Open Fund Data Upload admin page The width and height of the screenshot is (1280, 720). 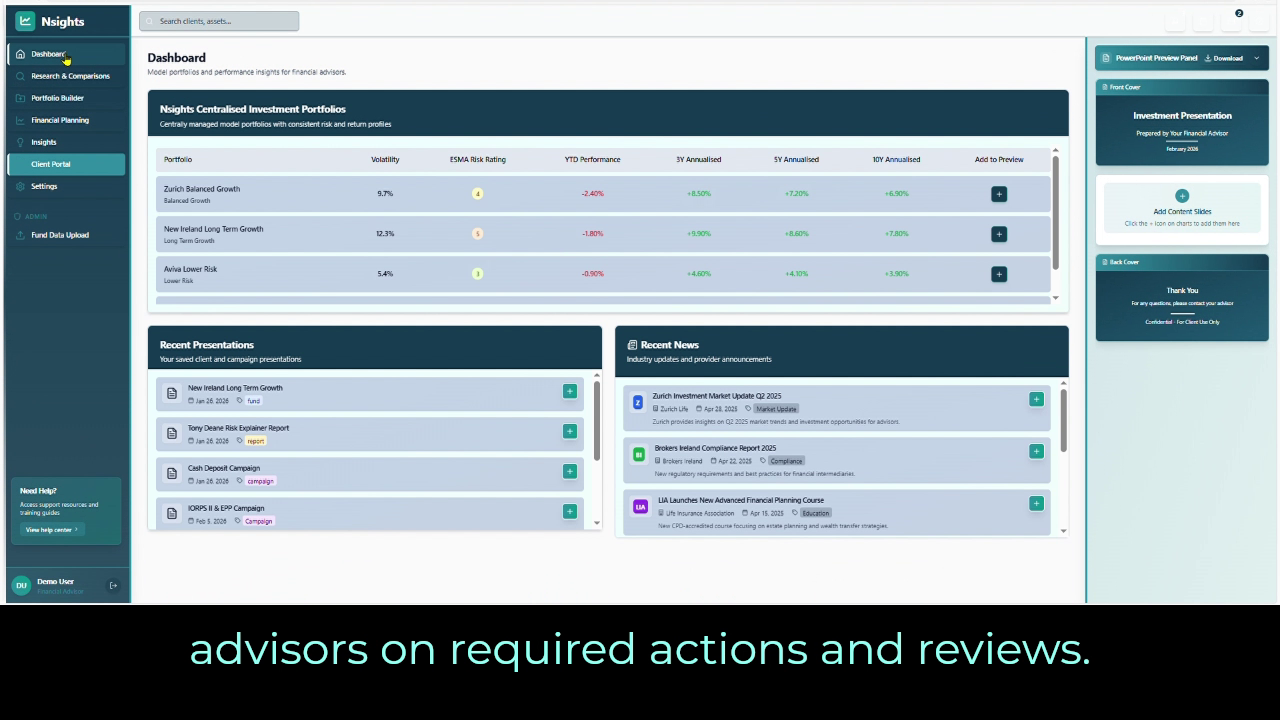tap(59, 235)
